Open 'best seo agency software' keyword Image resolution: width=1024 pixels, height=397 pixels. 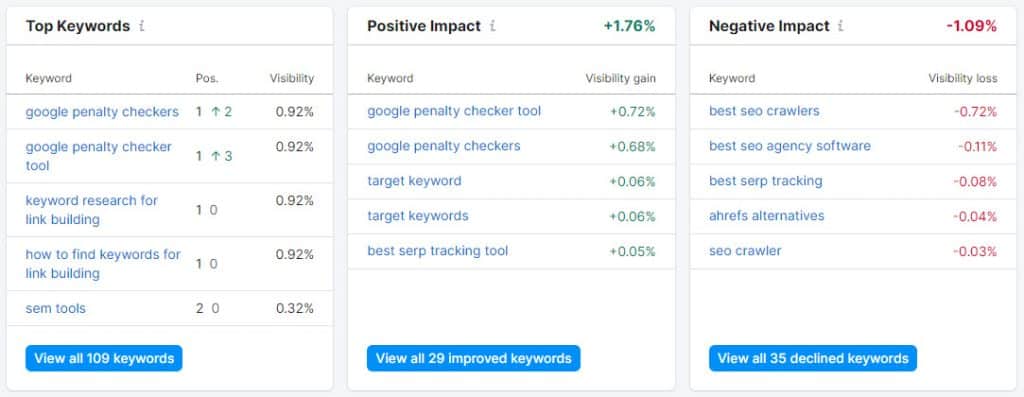[x=790, y=146]
